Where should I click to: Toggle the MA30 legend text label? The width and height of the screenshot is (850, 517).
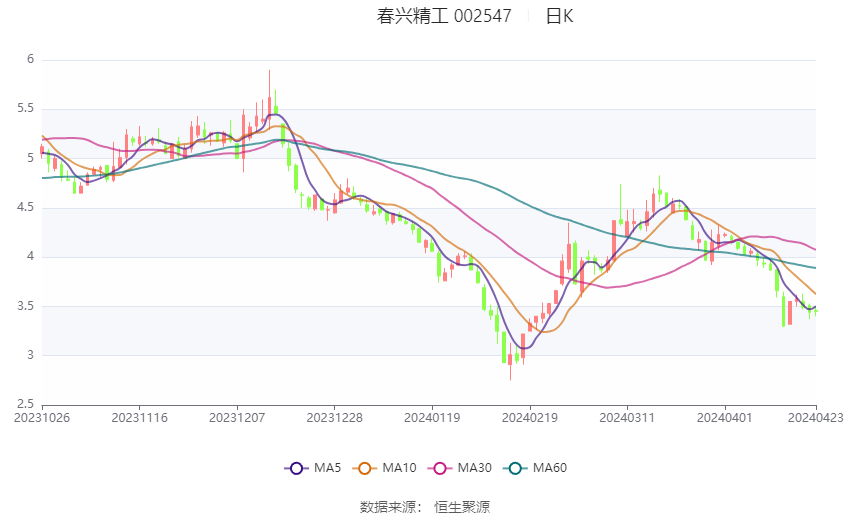pyautogui.click(x=472, y=467)
